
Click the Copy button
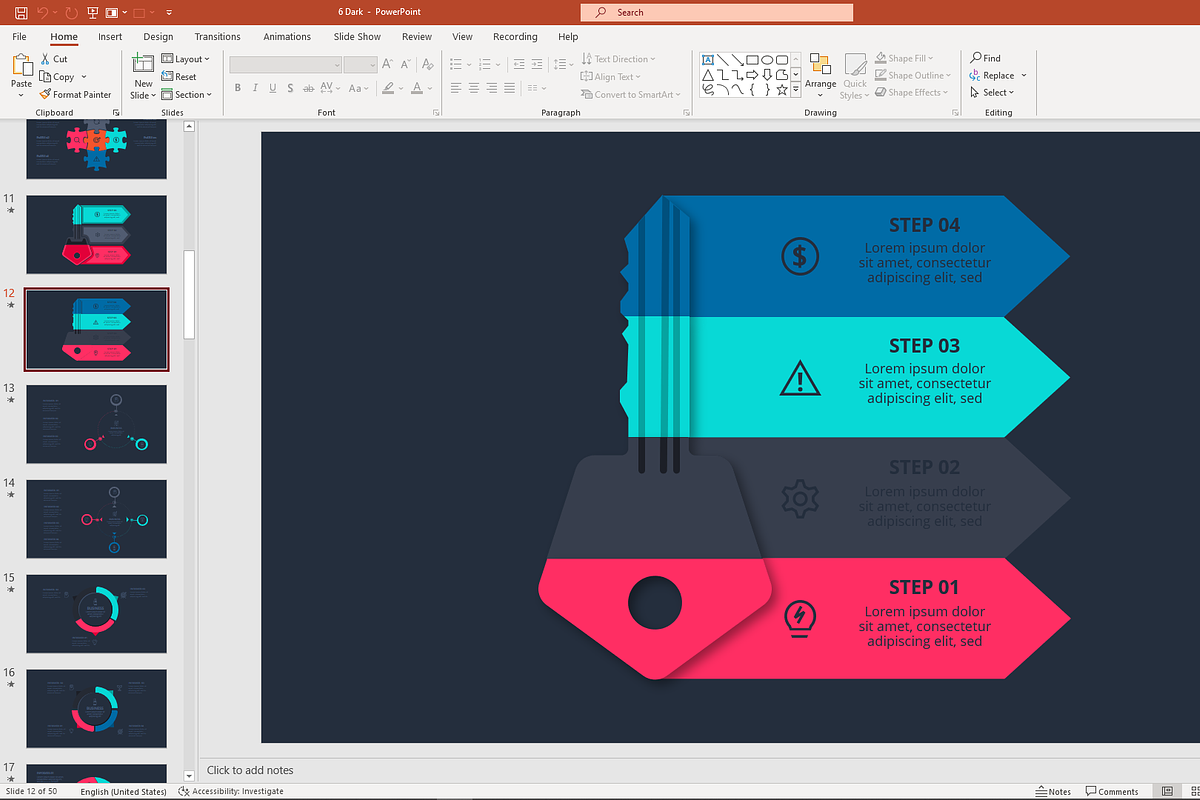point(57,77)
